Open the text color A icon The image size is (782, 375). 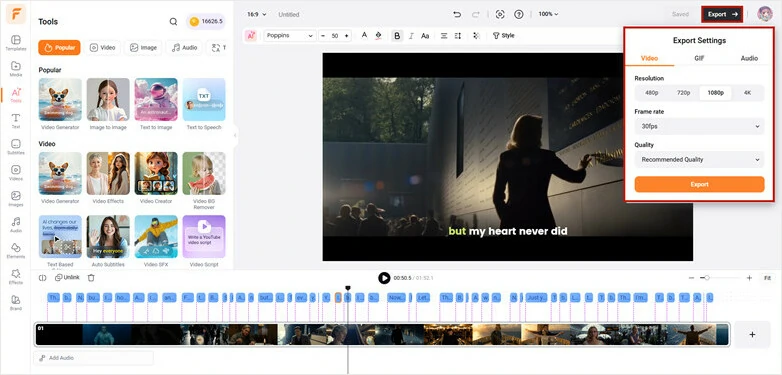tap(364, 35)
